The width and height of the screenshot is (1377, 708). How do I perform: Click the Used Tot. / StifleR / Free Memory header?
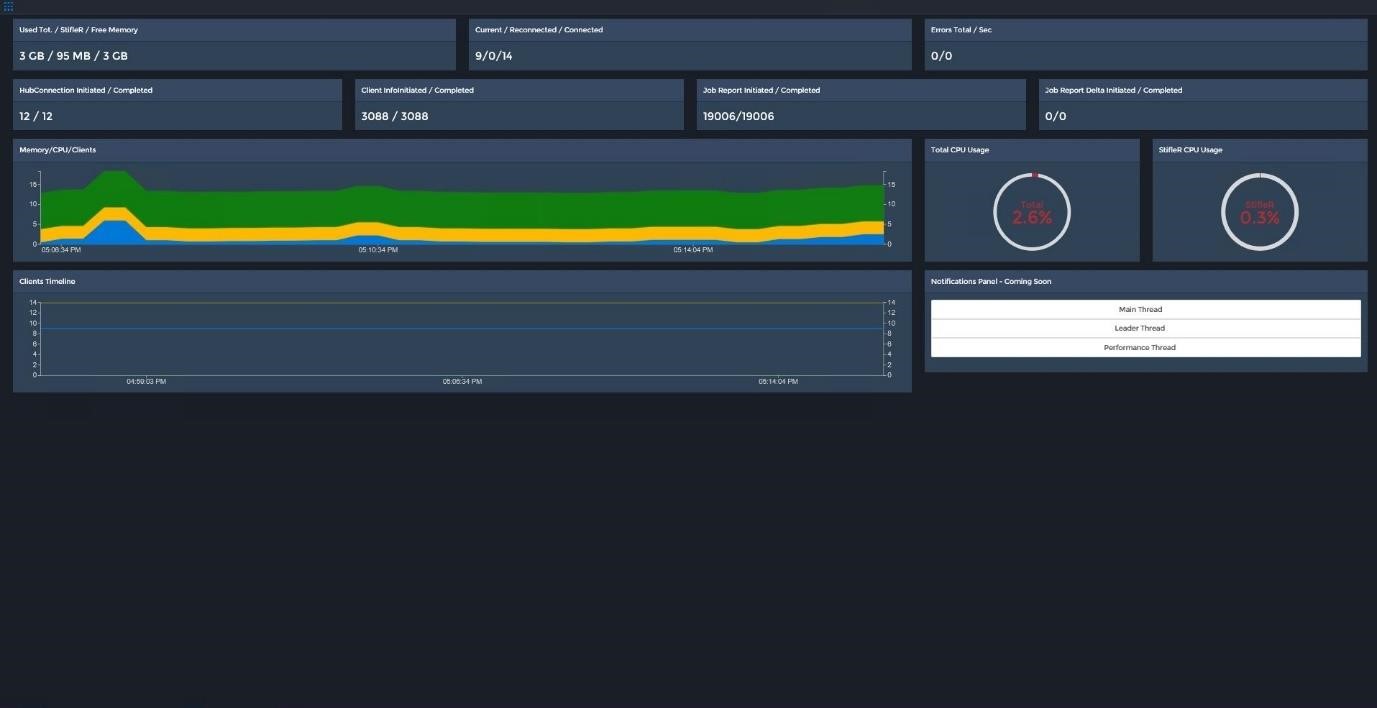[x=78, y=30]
